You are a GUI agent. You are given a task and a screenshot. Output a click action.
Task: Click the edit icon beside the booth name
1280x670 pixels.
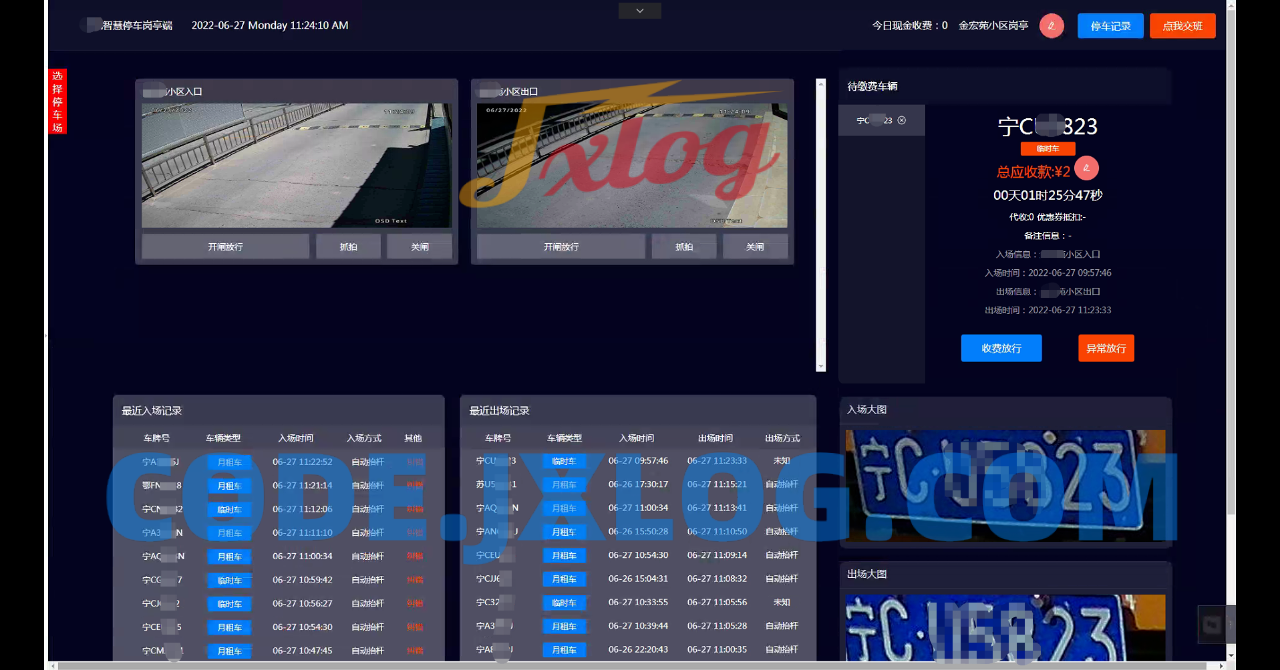click(x=1051, y=26)
